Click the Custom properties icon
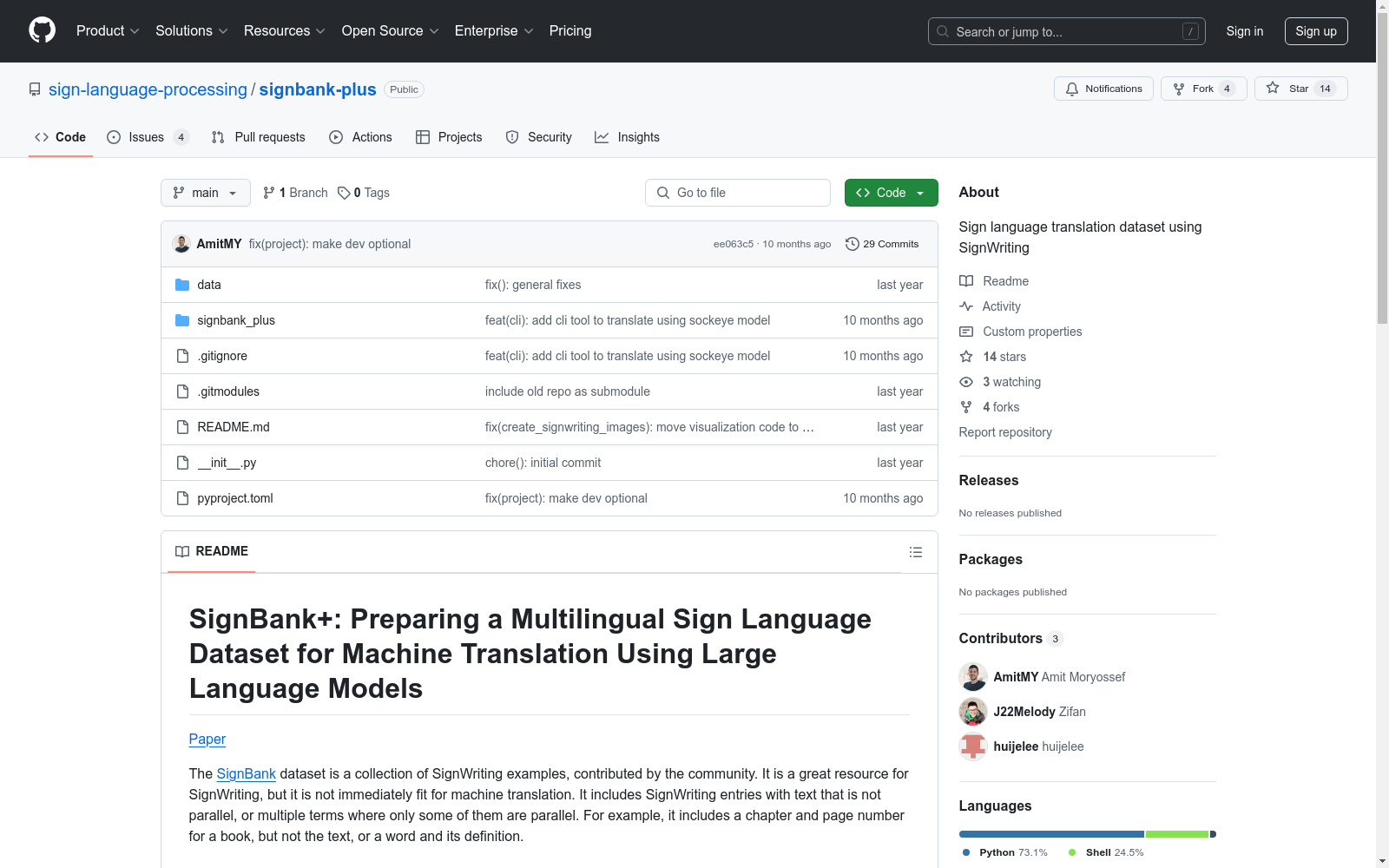Screen dimensions: 1389x868 click(x=966, y=332)
